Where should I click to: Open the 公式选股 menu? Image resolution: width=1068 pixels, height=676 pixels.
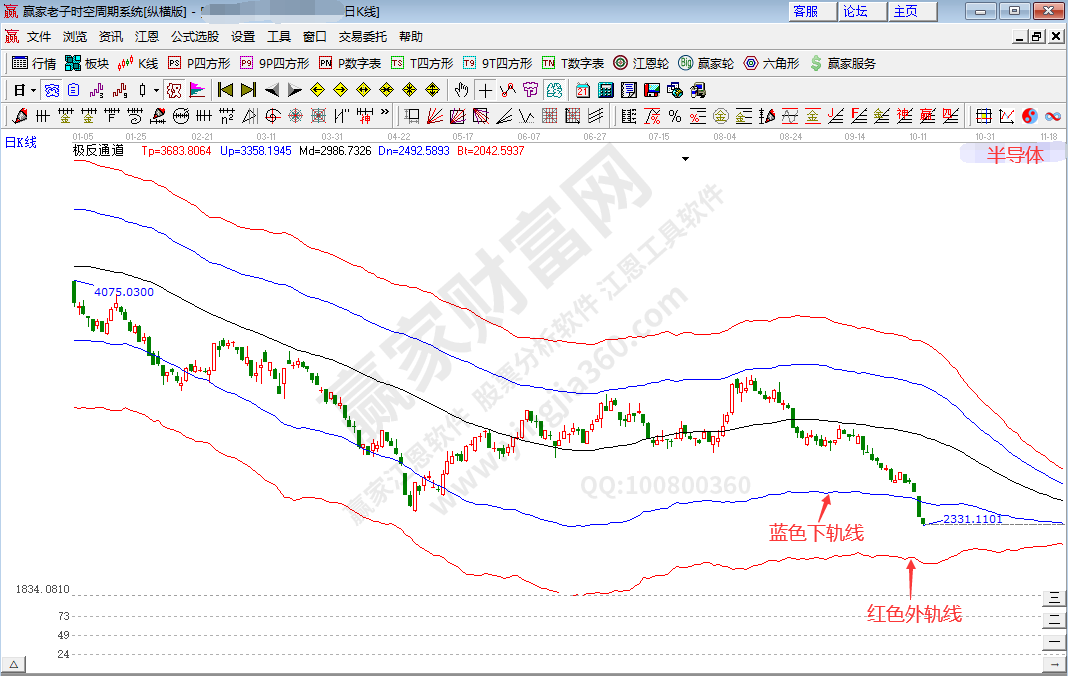point(195,37)
